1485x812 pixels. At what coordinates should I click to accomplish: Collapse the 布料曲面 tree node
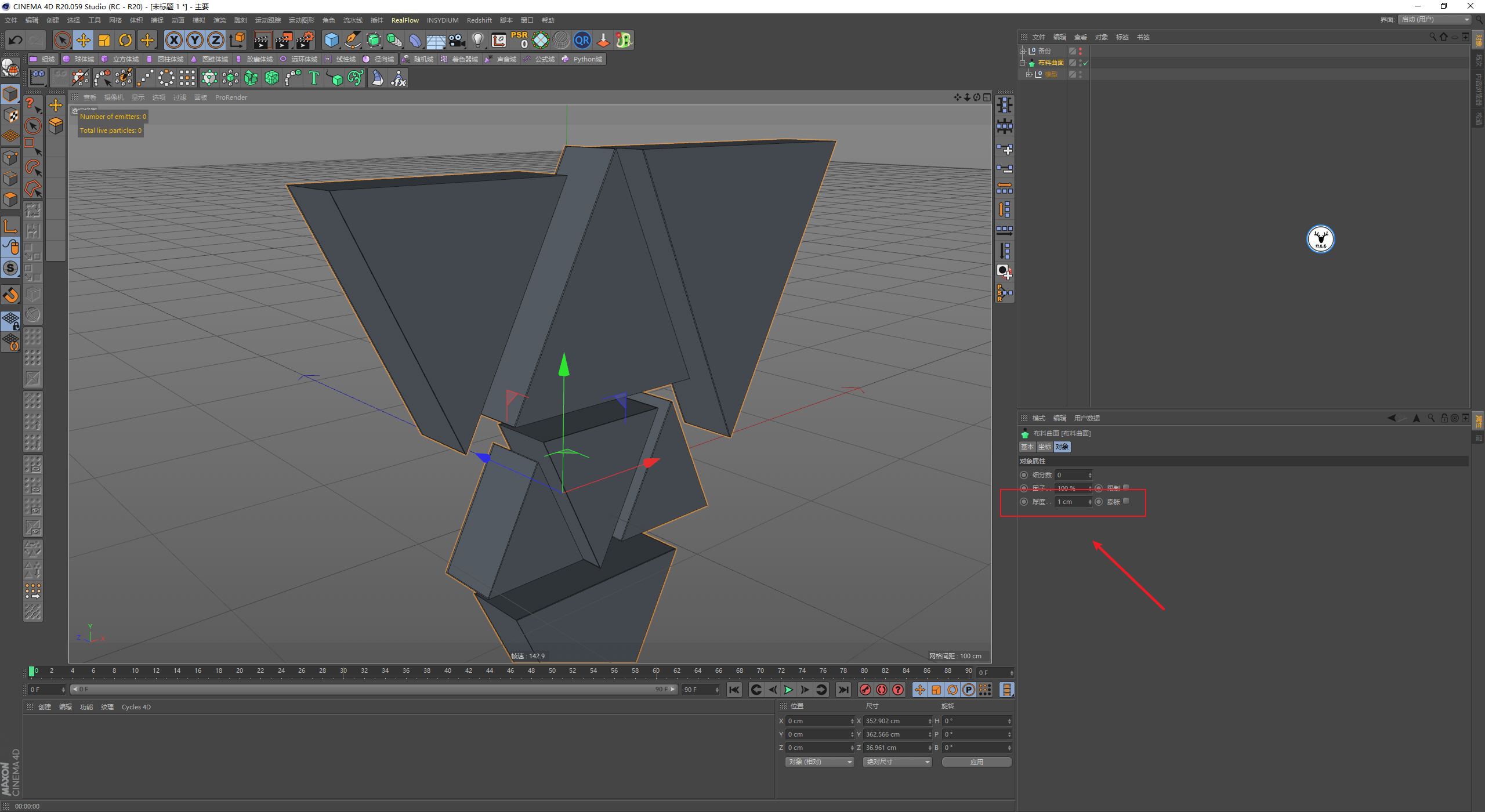tap(1023, 63)
